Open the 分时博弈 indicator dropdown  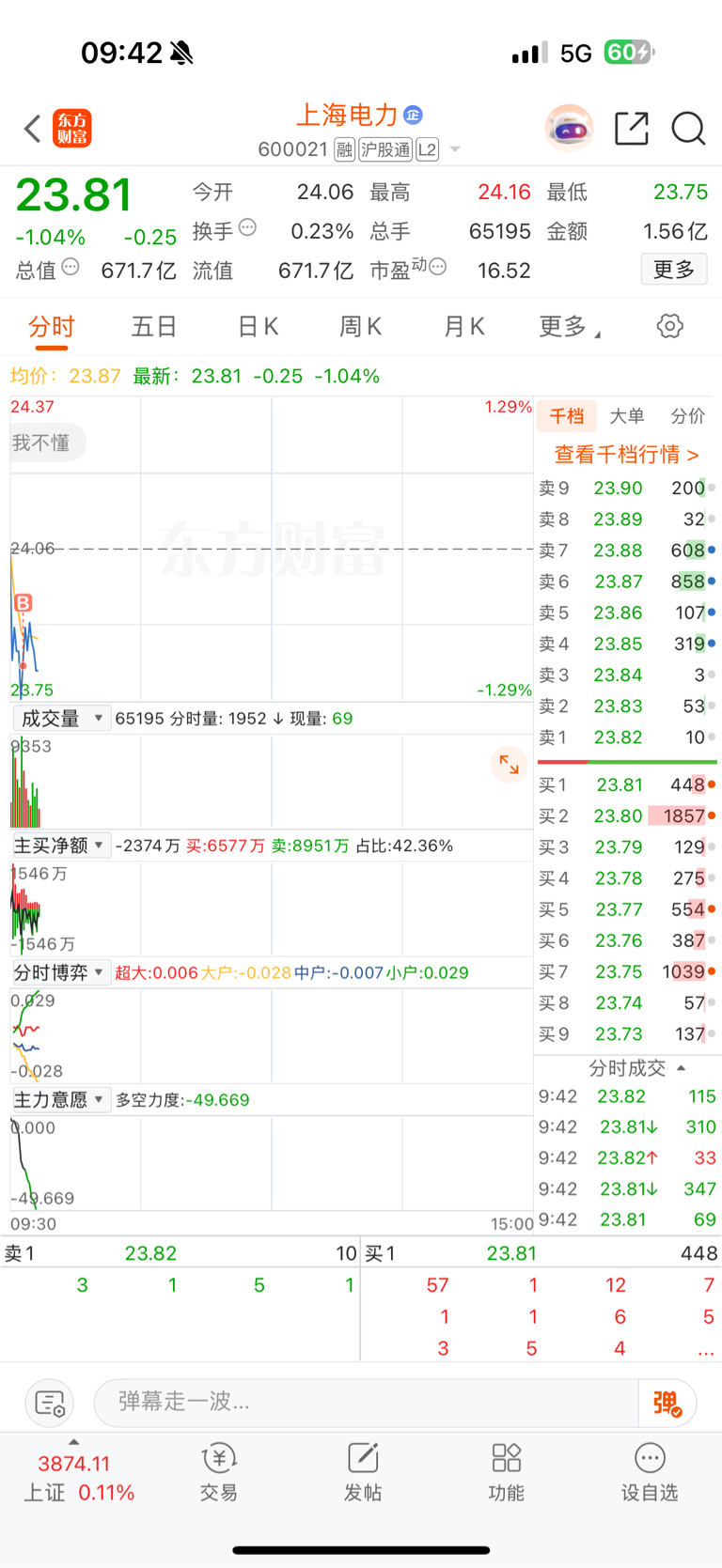(62, 972)
